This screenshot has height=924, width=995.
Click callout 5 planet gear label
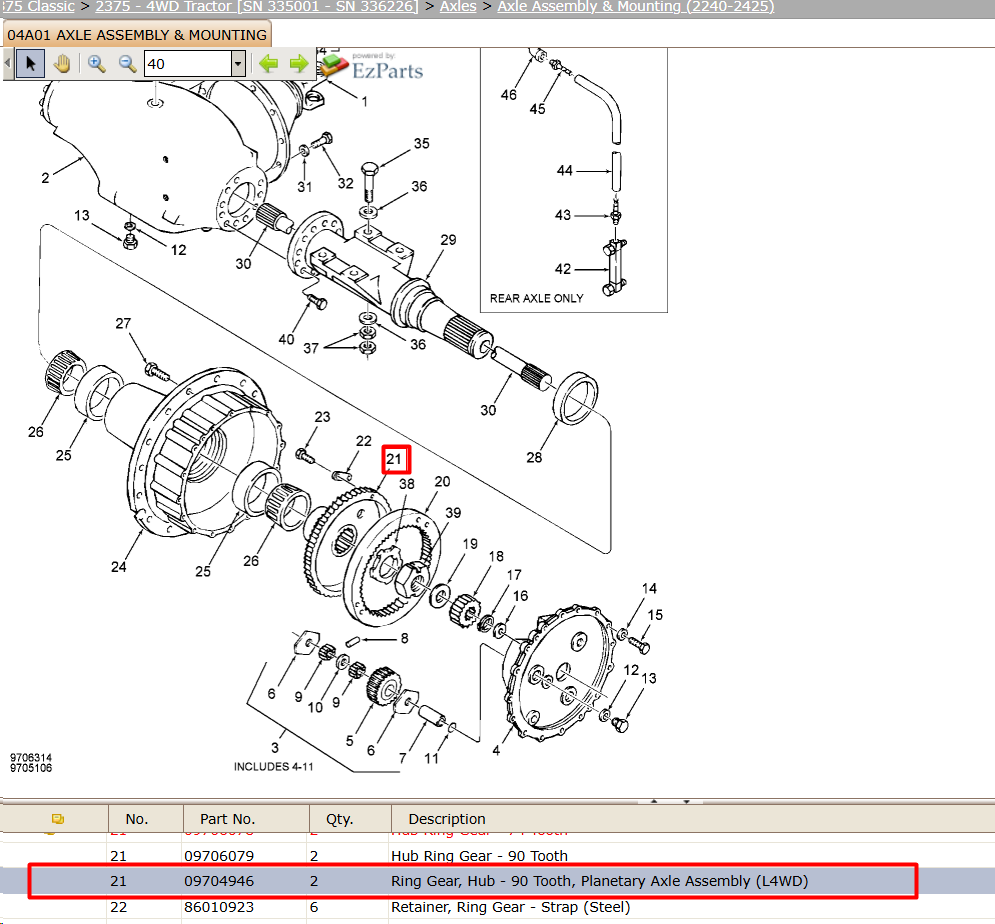(x=350, y=741)
